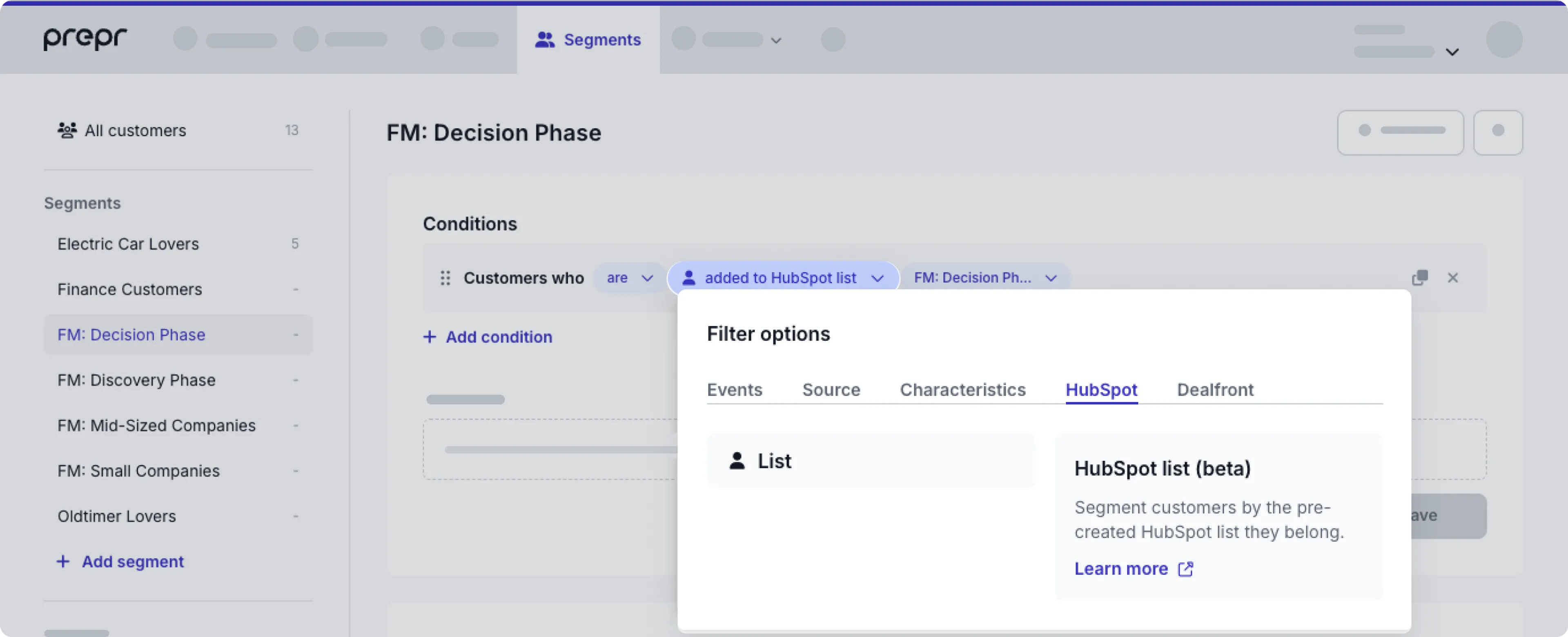The image size is (1568, 637).
Task: Select FM: Decision Phase in the sidebar
Action: (178, 334)
